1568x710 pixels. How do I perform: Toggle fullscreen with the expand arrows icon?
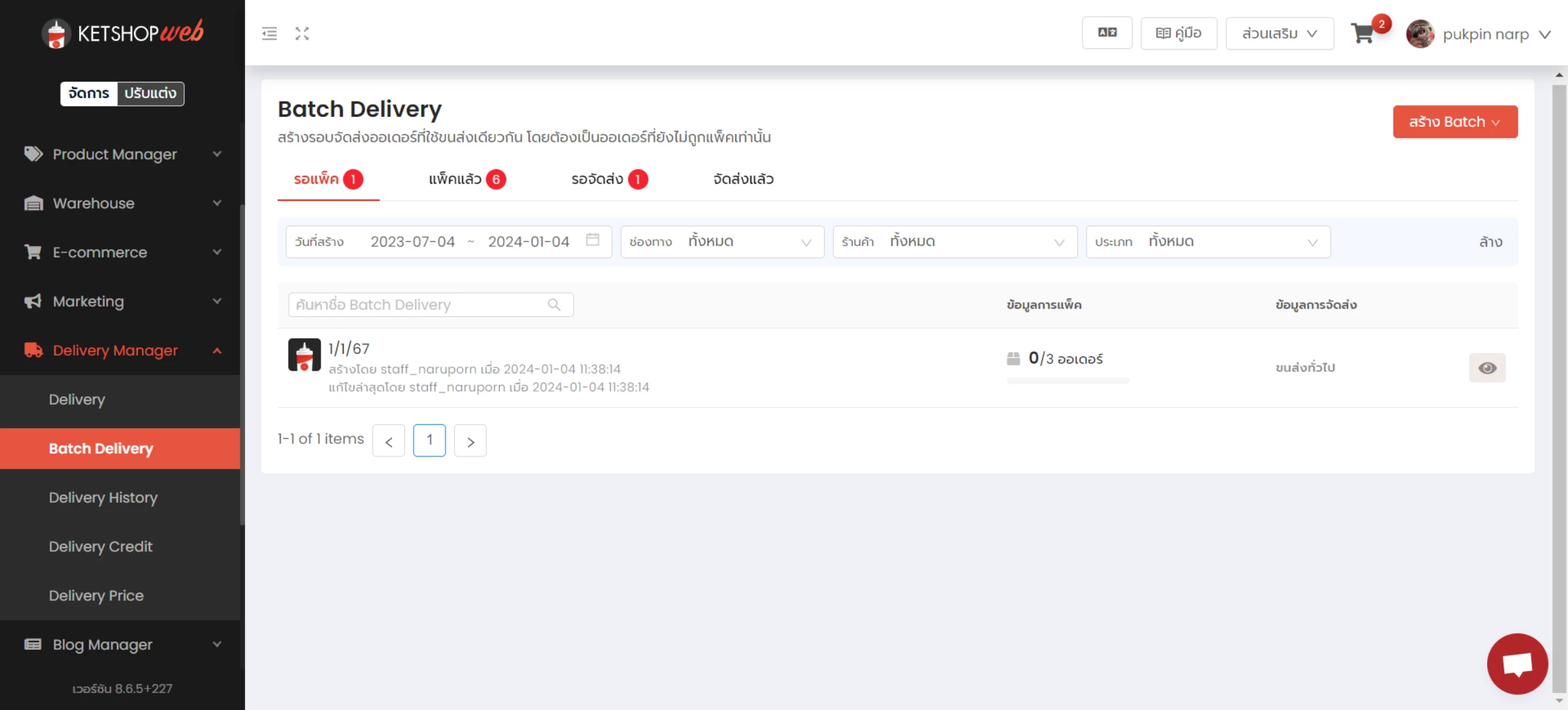click(x=302, y=33)
